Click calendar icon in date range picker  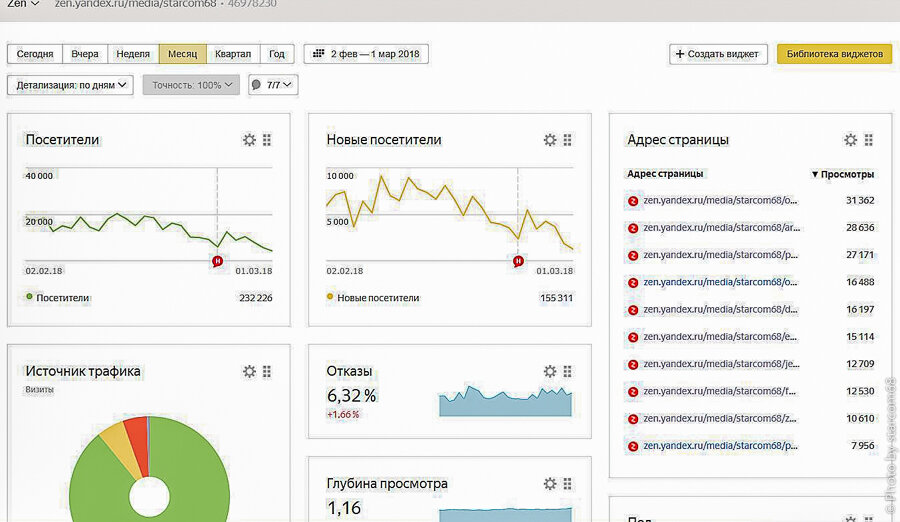pyautogui.click(x=318, y=53)
